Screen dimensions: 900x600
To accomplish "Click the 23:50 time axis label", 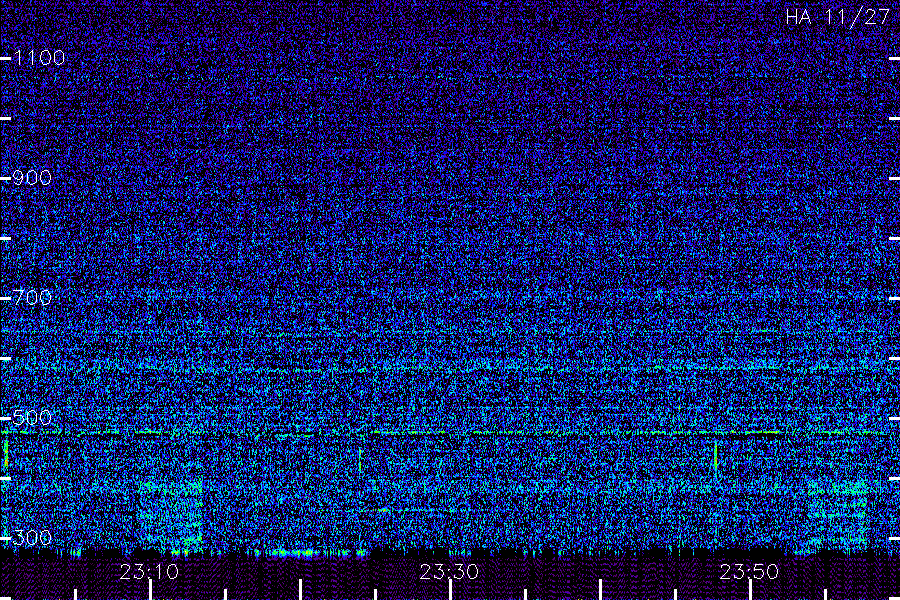I will point(749,572).
